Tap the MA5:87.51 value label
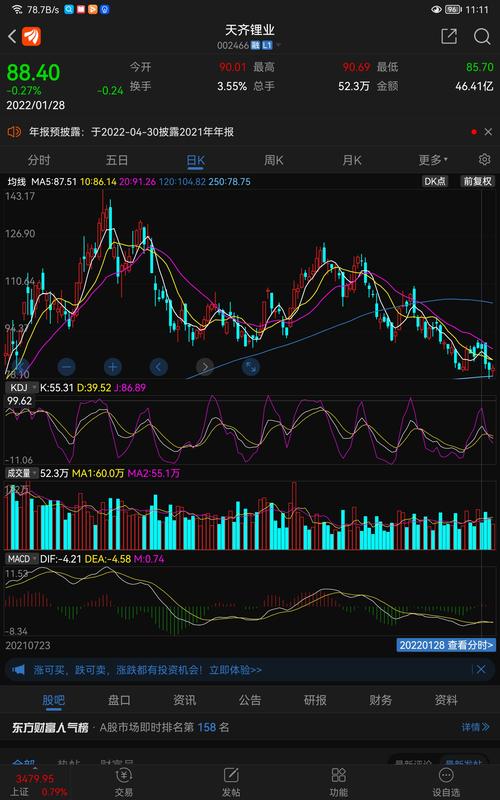The width and height of the screenshot is (500, 800). [54, 182]
